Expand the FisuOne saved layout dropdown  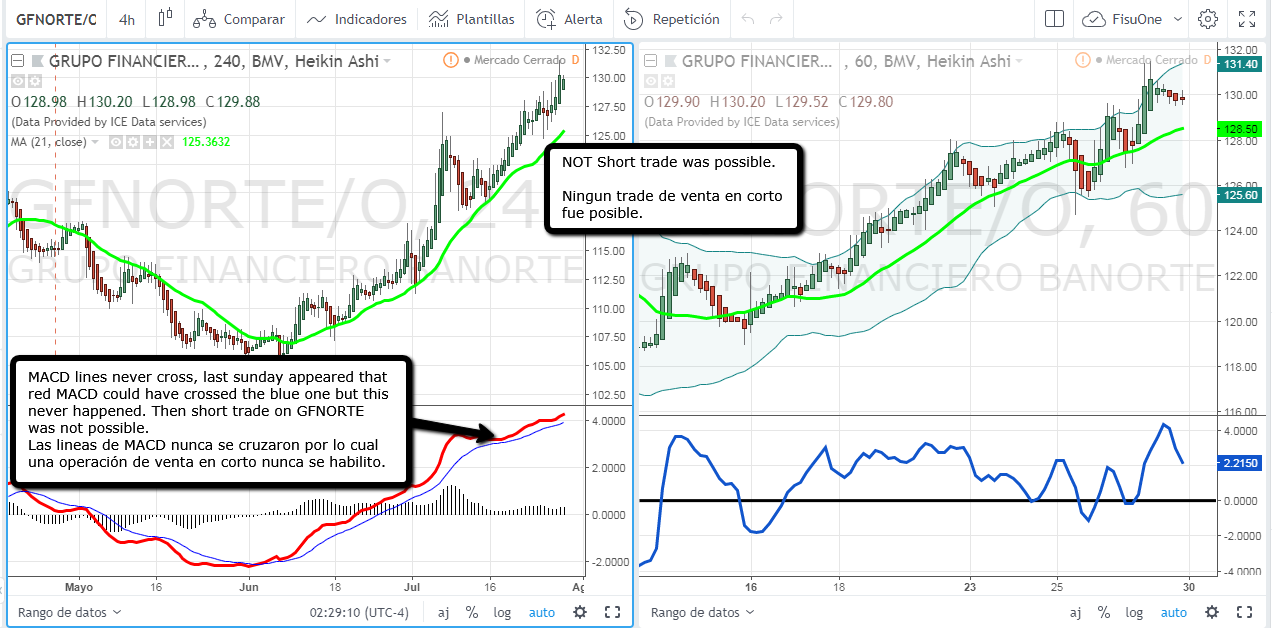point(1177,19)
